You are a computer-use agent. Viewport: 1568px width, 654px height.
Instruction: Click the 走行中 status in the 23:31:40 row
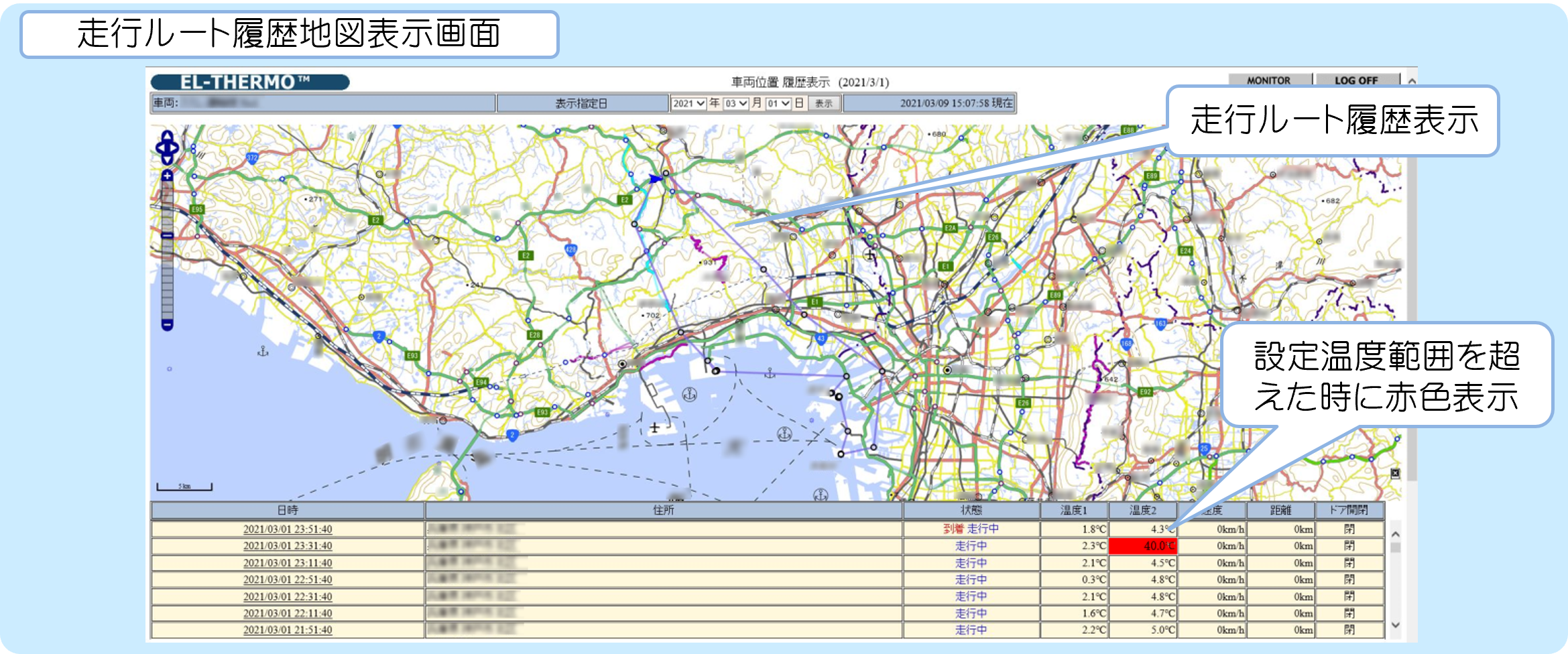[x=971, y=546]
